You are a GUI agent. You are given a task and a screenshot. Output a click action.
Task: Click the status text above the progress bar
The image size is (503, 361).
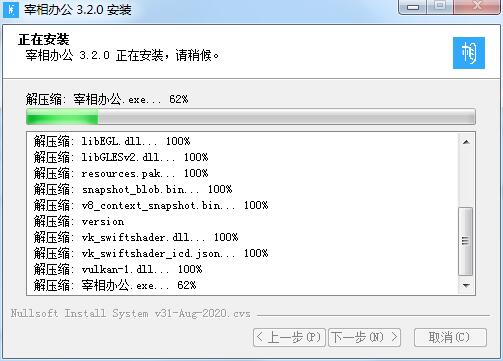pyautogui.click(x=107, y=99)
